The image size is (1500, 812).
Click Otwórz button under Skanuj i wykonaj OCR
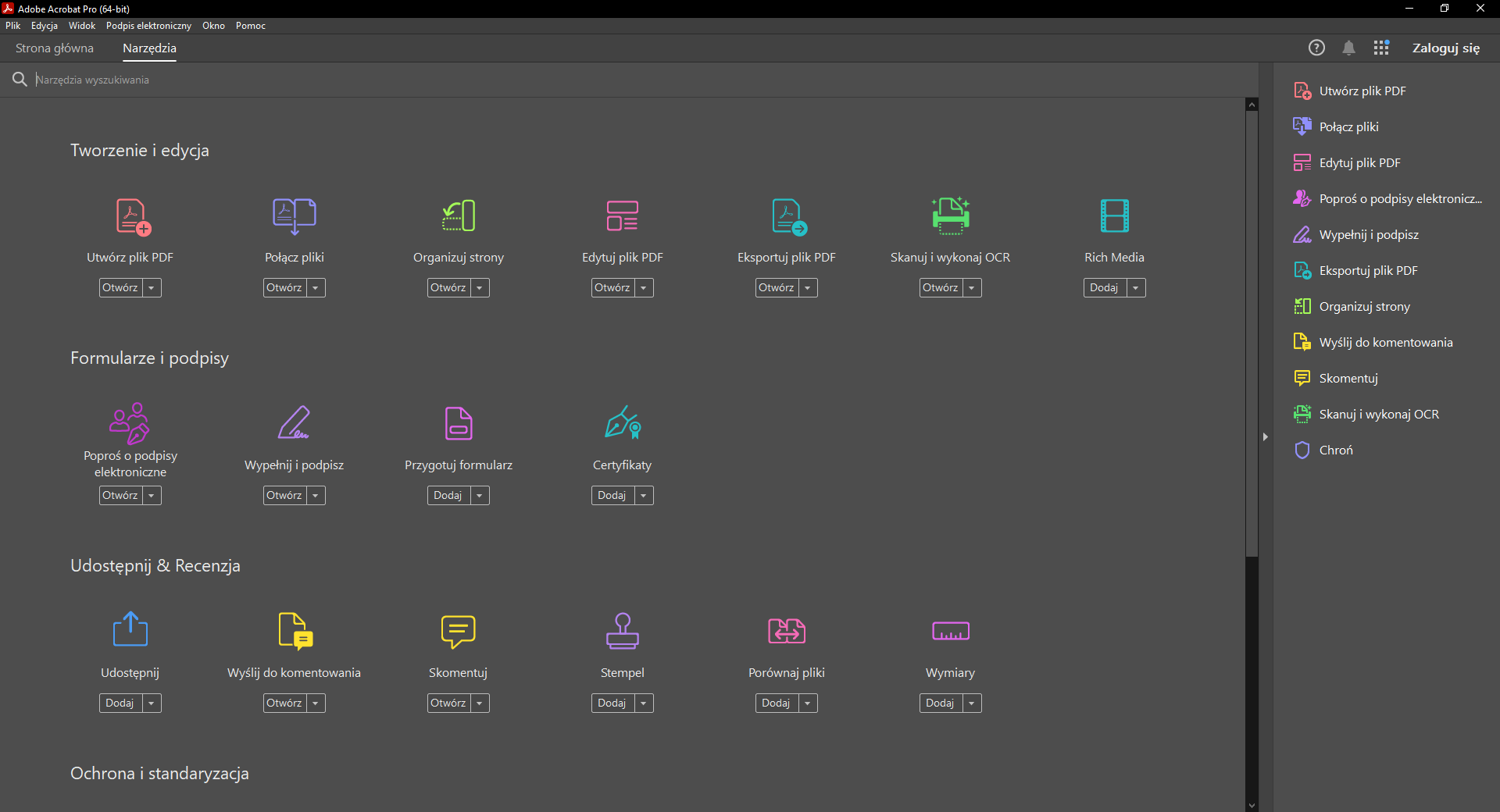[x=941, y=288]
